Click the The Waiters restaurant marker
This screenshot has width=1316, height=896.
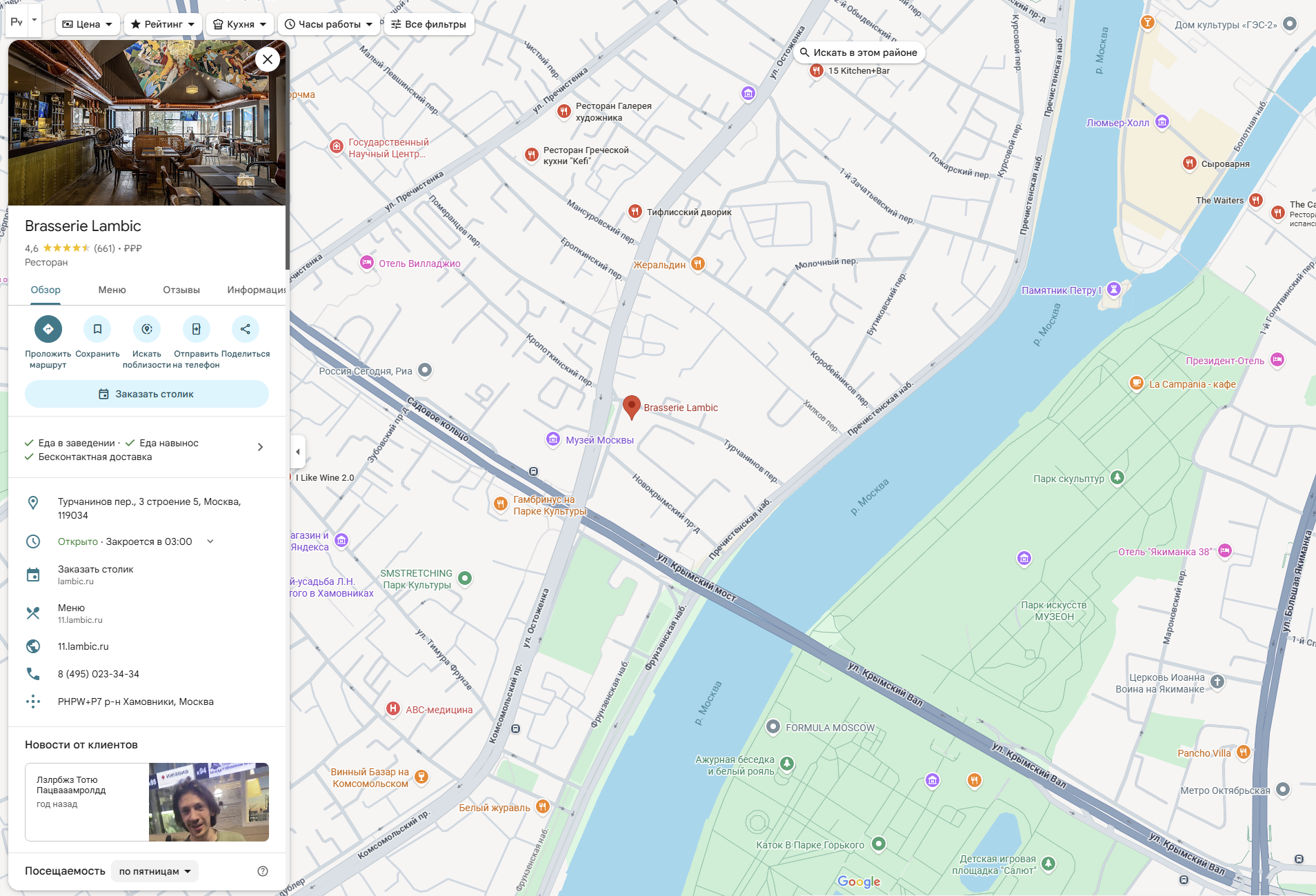pos(1256,201)
